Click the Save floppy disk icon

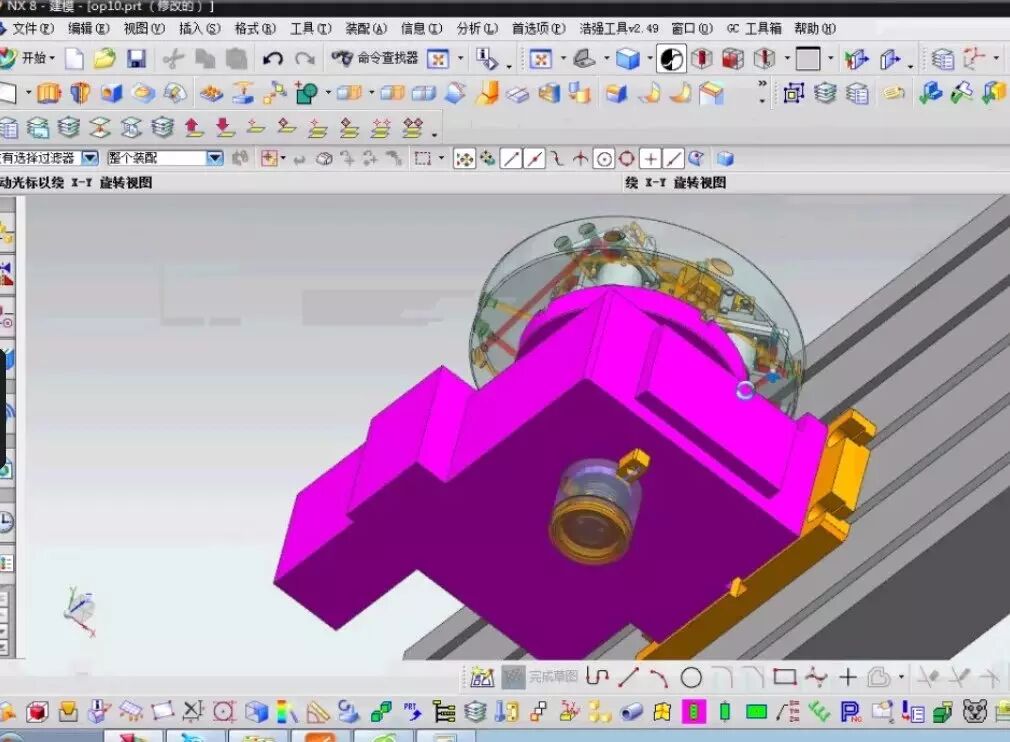click(136, 59)
